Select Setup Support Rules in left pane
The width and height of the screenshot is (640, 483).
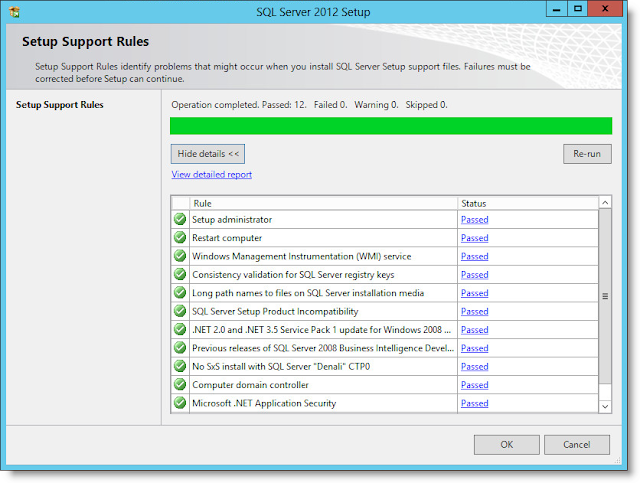coord(60,105)
